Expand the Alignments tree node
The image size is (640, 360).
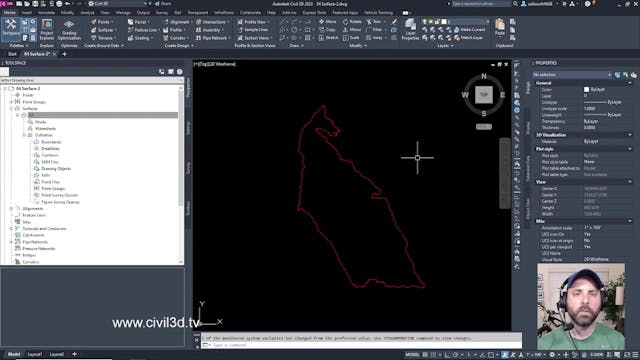click(11, 209)
